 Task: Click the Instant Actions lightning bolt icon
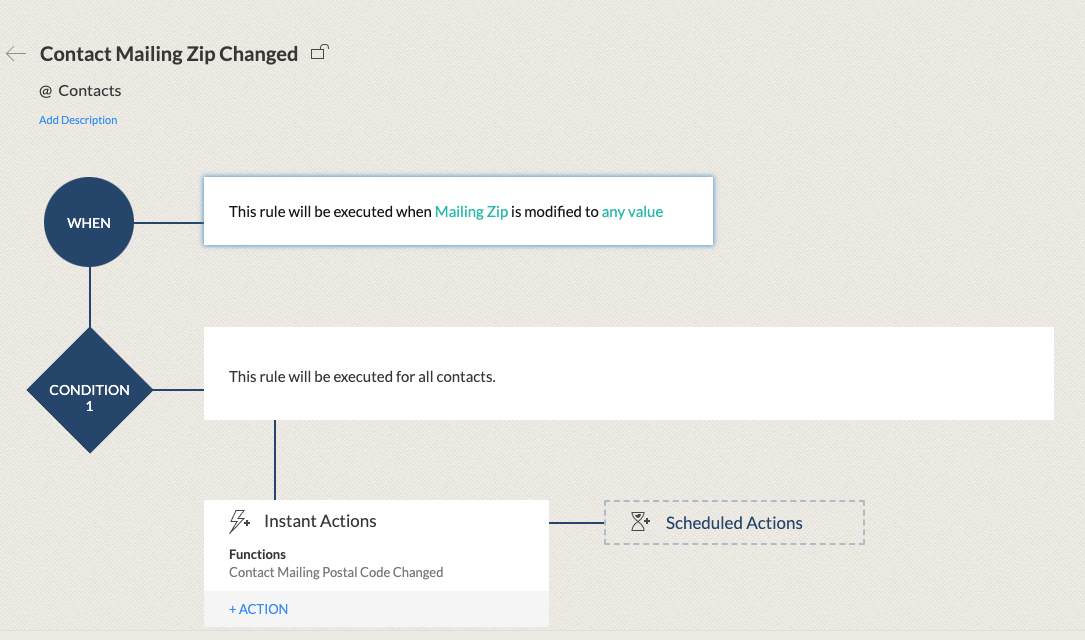pos(240,521)
